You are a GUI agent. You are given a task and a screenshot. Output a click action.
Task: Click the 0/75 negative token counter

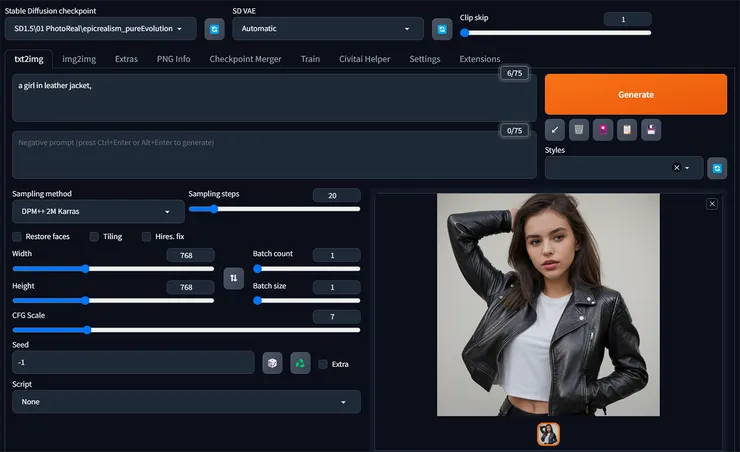point(514,130)
